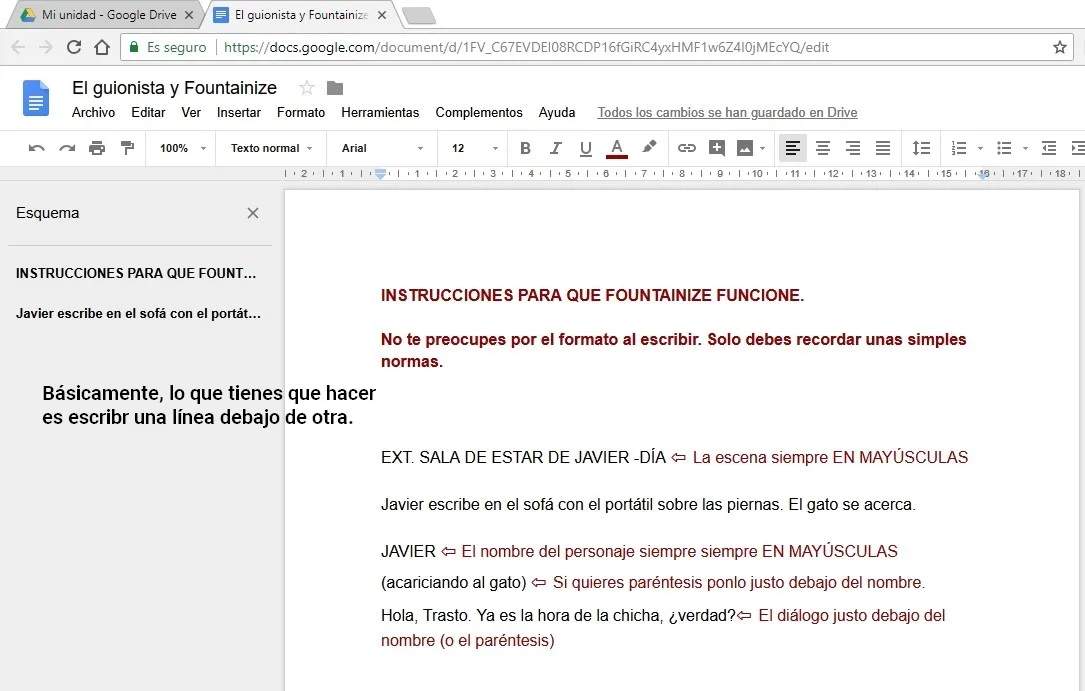Star the document El guionista y Fountainize
Viewport: 1085px width, 691px height.
click(x=307, y=88)
